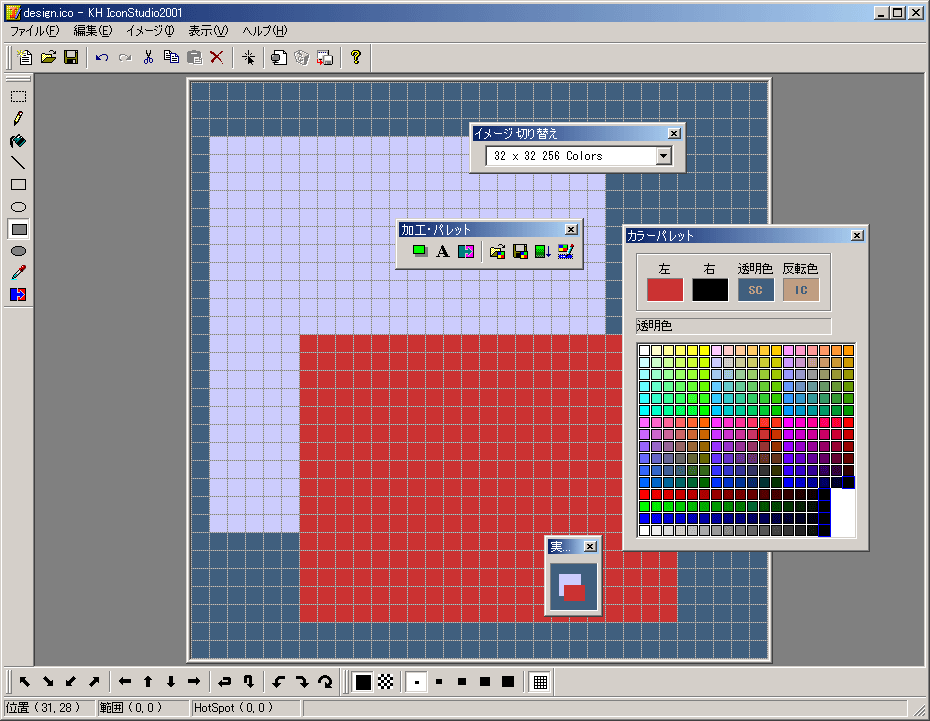Viewport: 930px width, 721px height.
Task: Flip the image vertically
Action: pyautogui.click(x=249, y=682)
